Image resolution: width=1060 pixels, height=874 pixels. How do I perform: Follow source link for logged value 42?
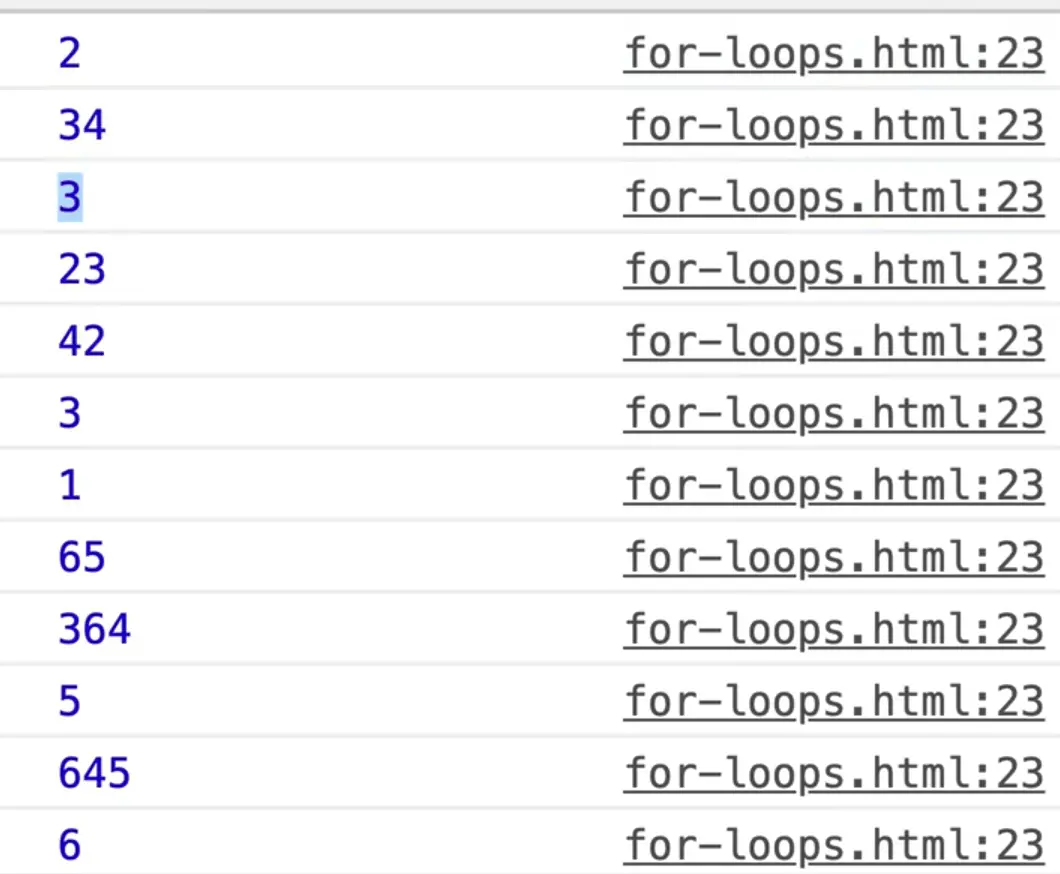pyautogui.click(x=834, y=341)
